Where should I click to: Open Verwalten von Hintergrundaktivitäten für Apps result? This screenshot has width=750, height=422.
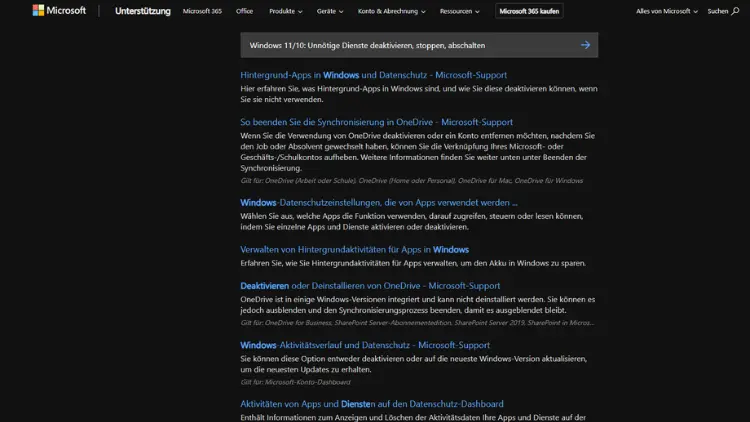point(354,249)
